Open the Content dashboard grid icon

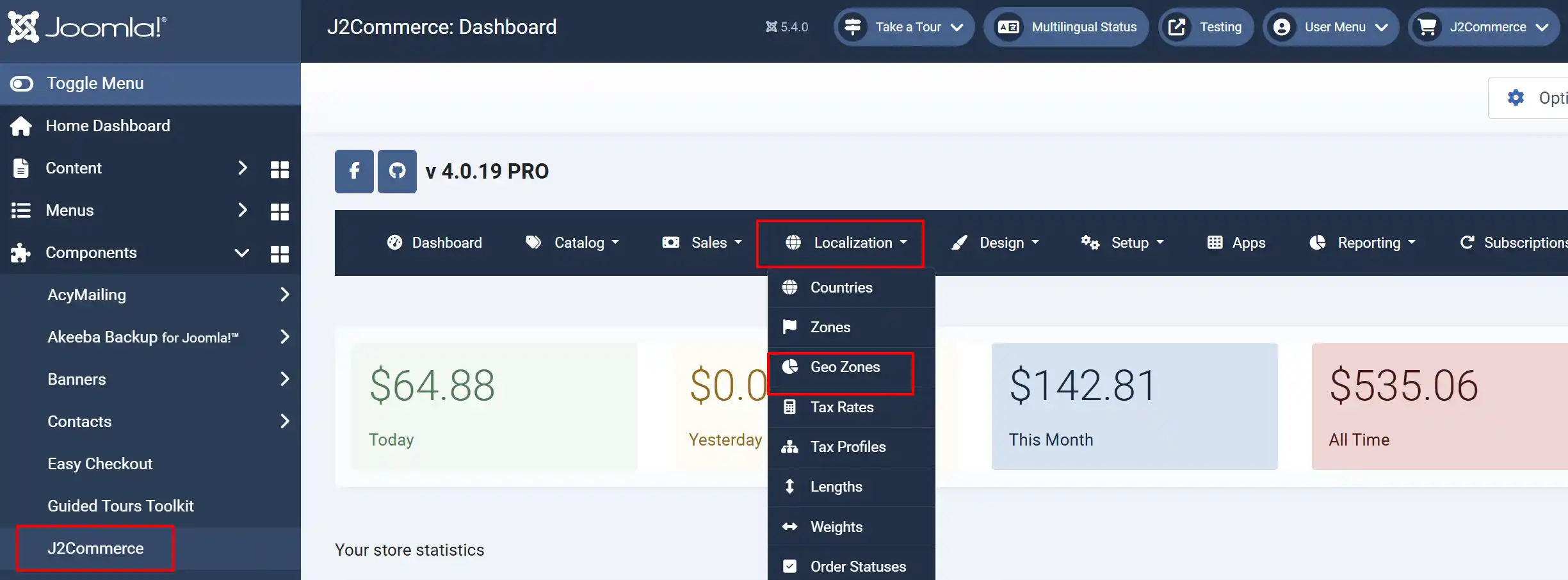click(280, 169)
